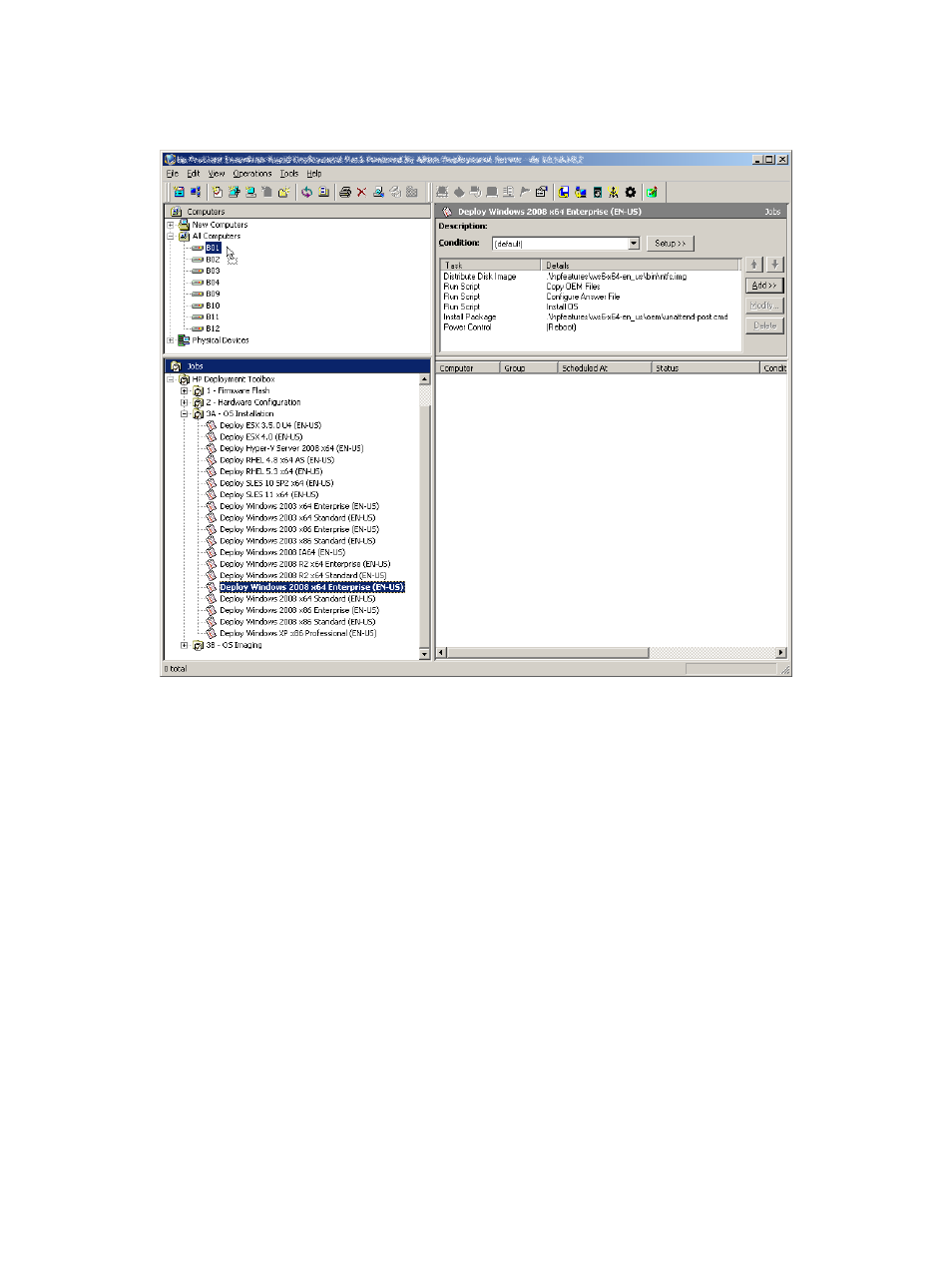This screenshot has height=1268, width=952.
Task: Select Deploy RHEL 5.3 x64 job
Action: click(270, 472)
